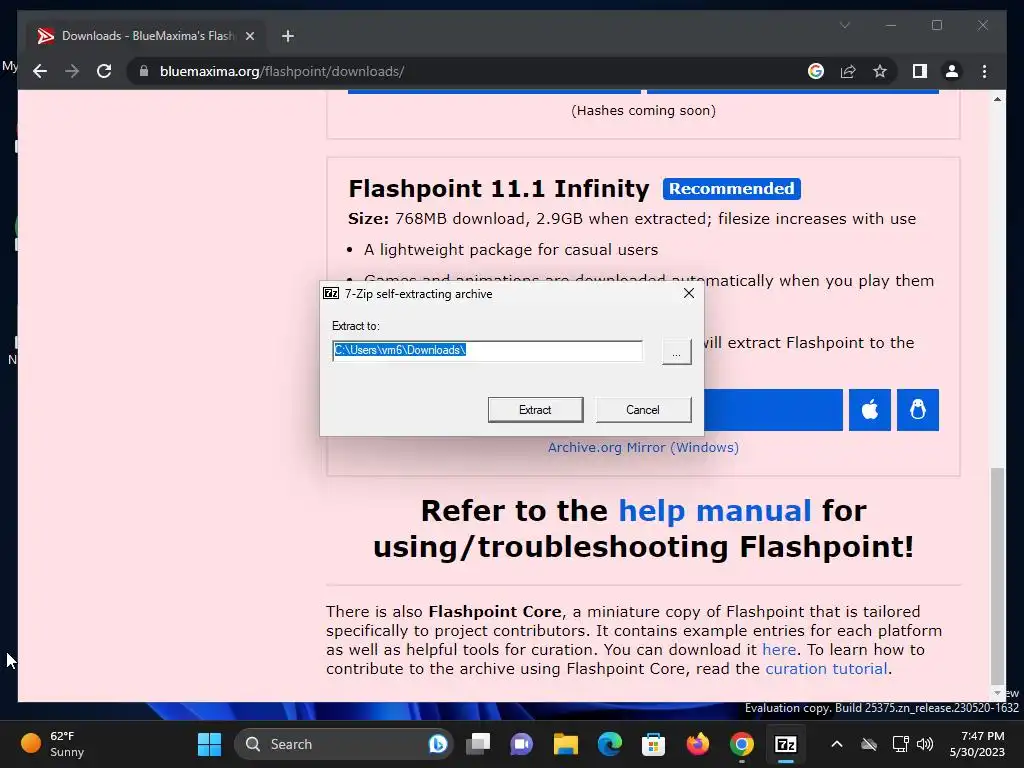Open weather widget 62°F Sunny
This screenshot has height=768, width=1024.
53,744
